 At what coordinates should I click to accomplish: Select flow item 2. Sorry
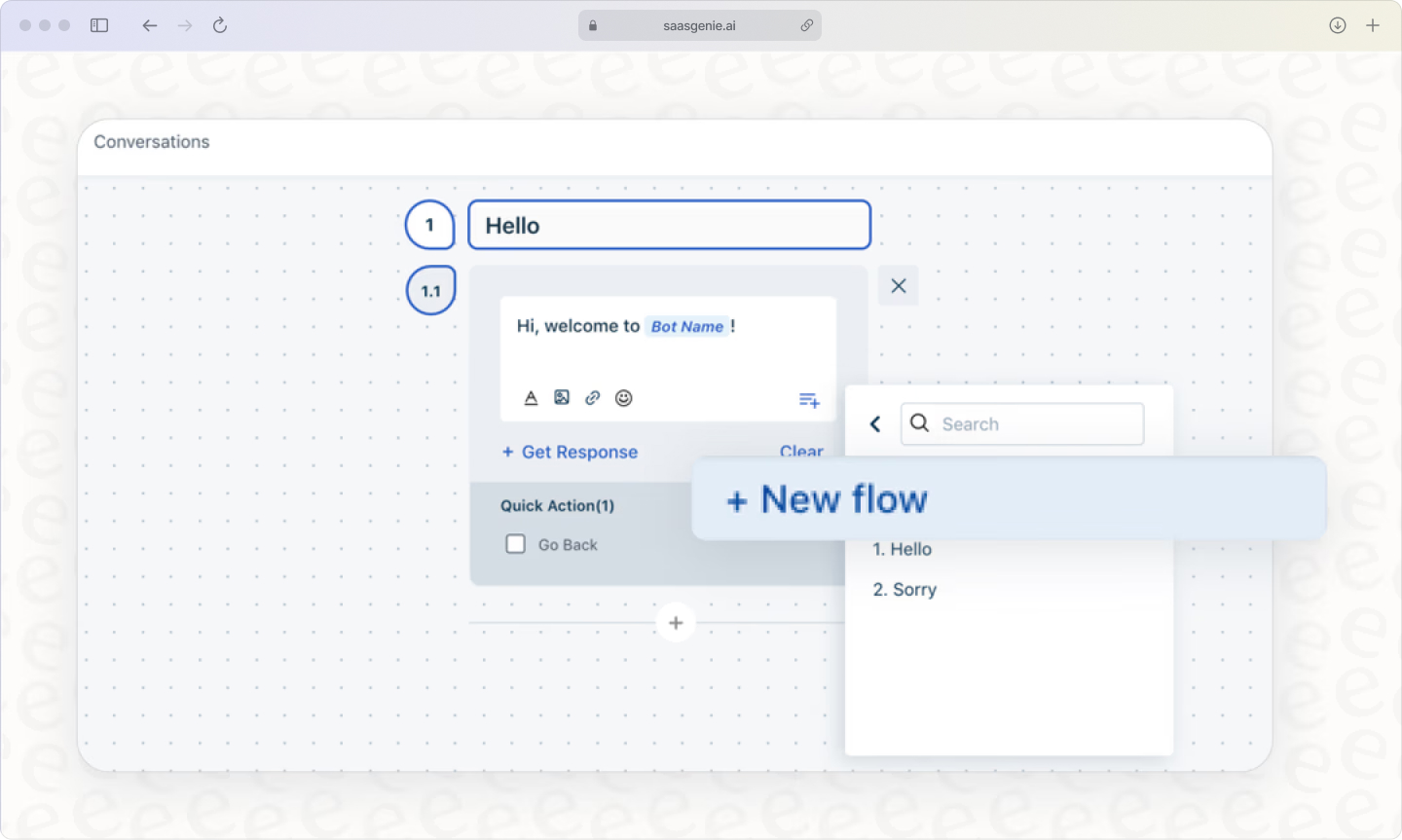(x=904, y=589)
